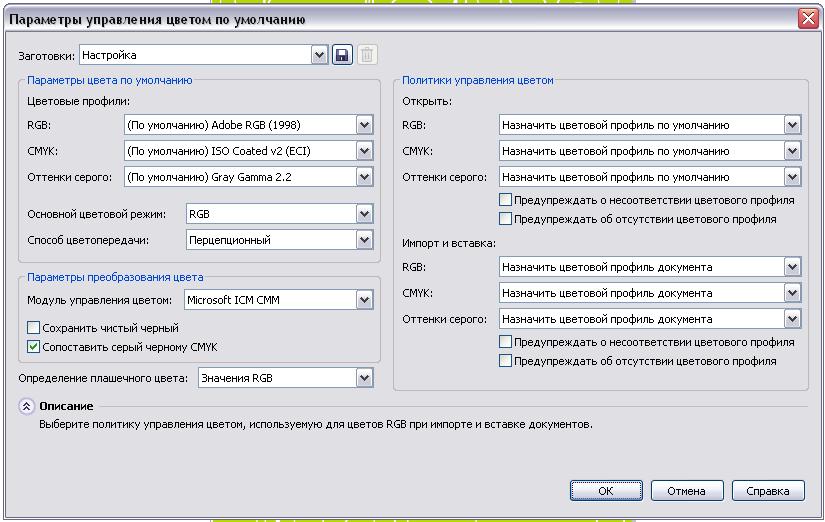The width and height of the screenshot is (825, 522).
Task: Enable Сохранить чистый черный checkbox
Action: click(33, 328)
